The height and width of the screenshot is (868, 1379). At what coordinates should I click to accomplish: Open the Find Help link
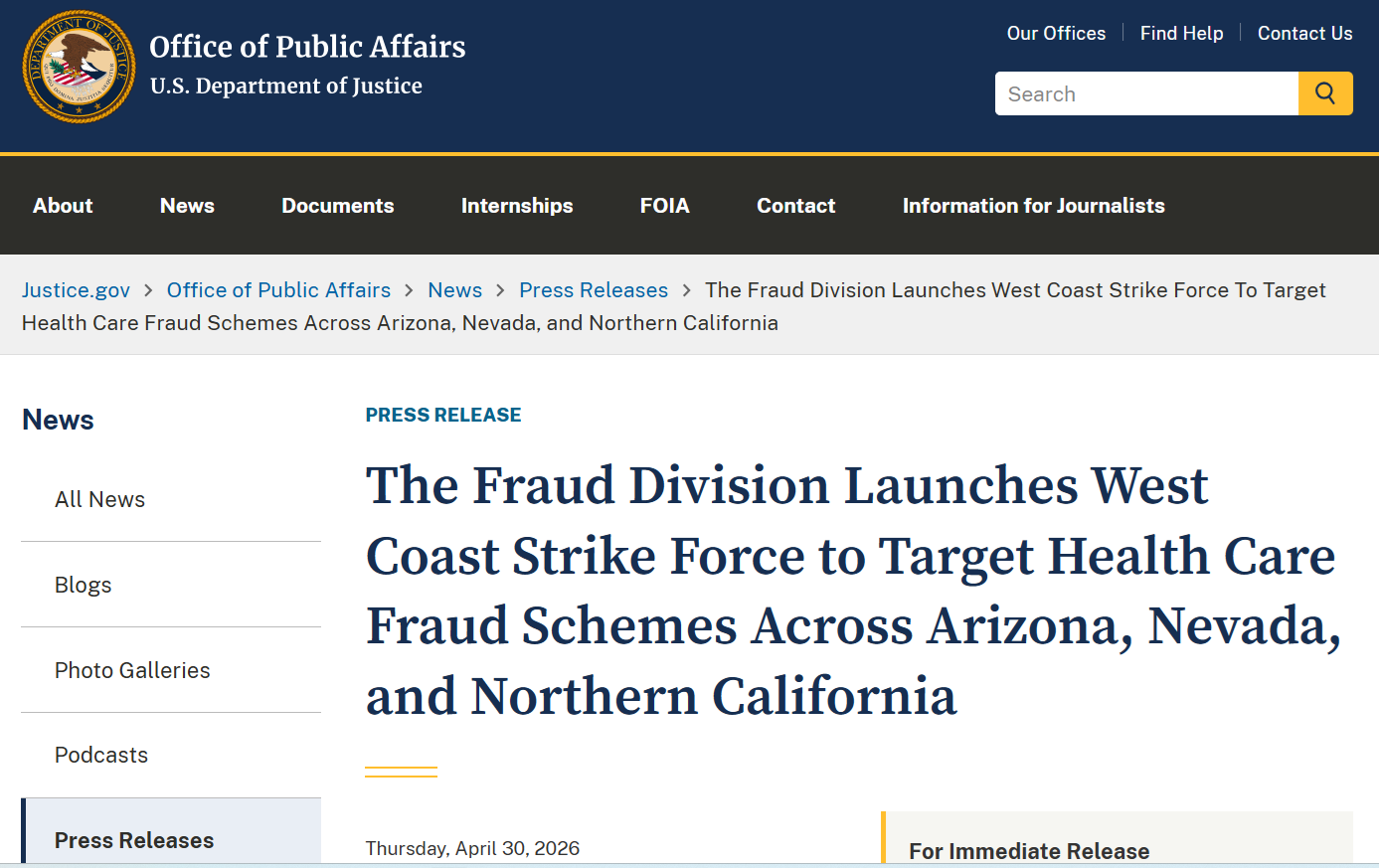coord(1181,33)
